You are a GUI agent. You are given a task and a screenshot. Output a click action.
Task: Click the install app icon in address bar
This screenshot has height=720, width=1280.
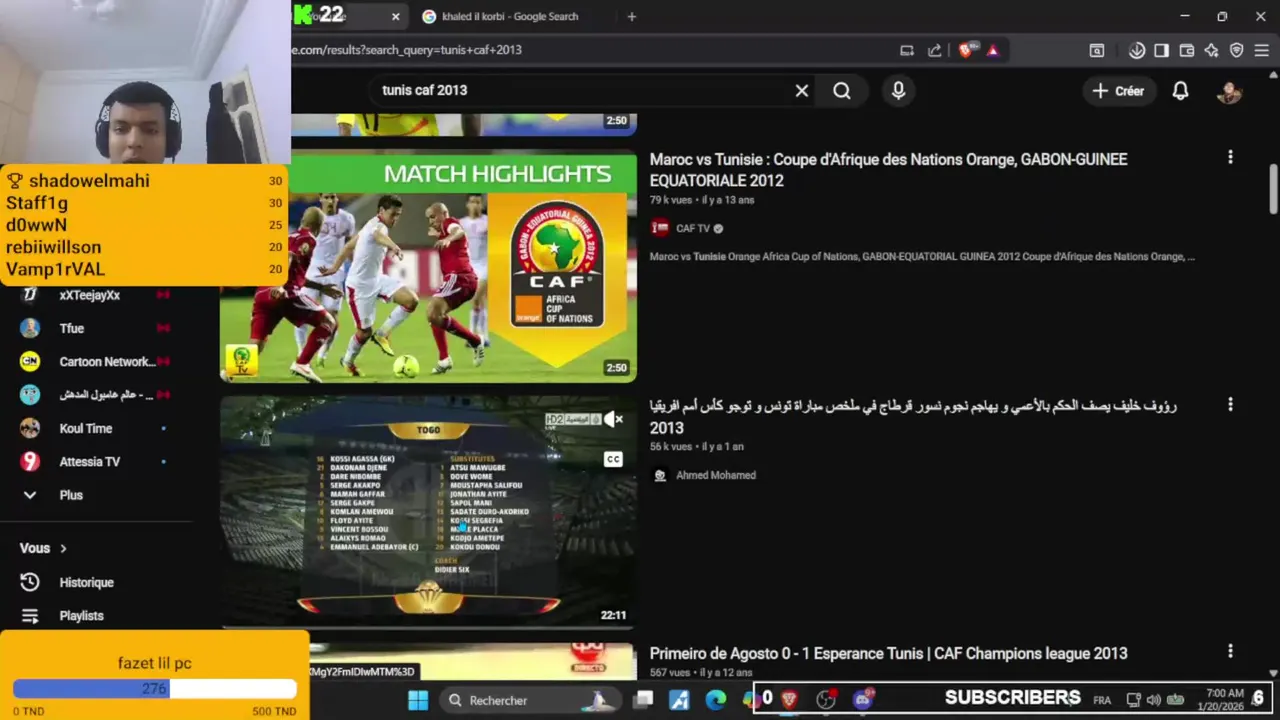[907, 50]
